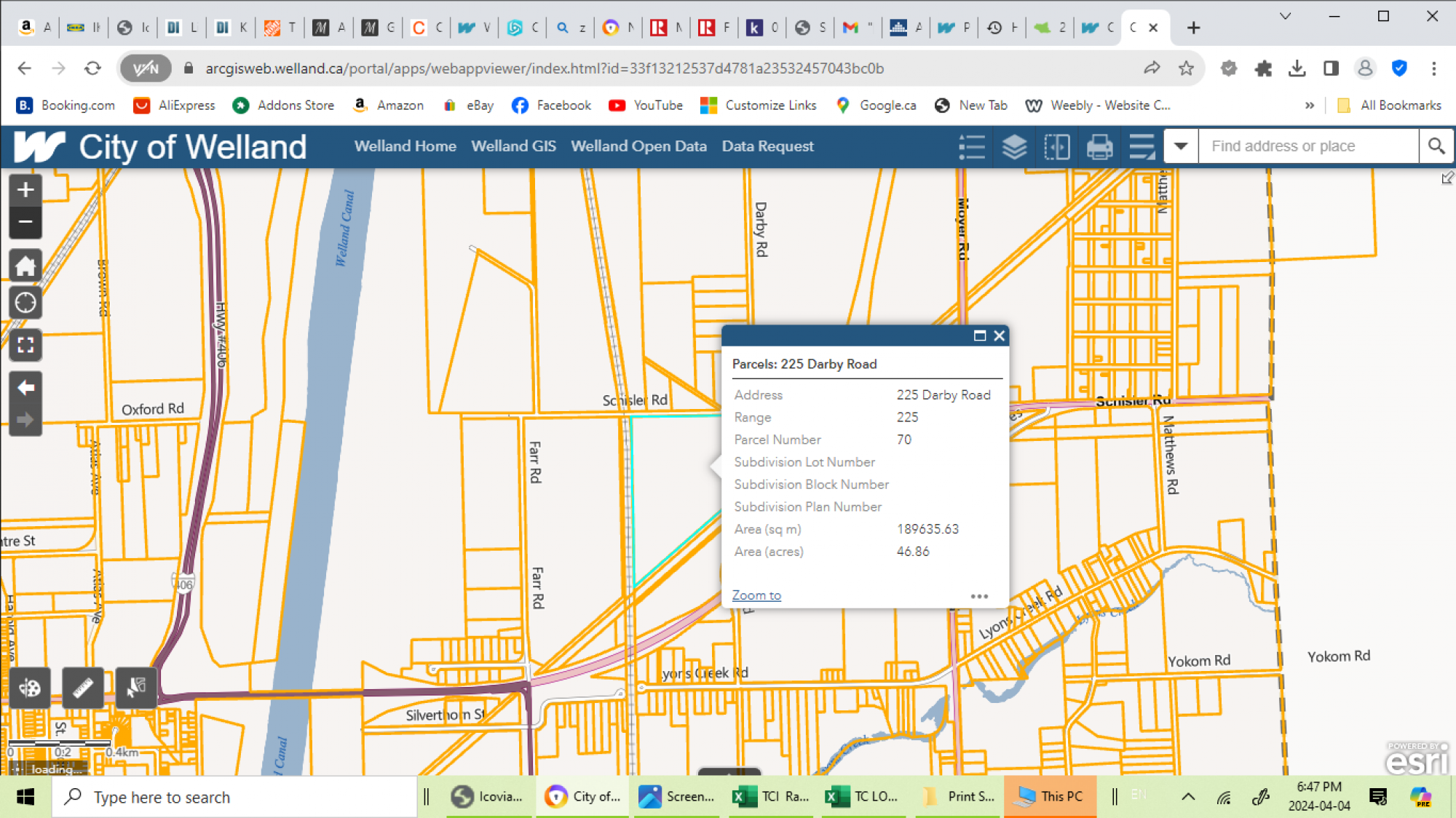Go to previous map extent arrow
The image size is (1456, 818).
tap(25, 388)
